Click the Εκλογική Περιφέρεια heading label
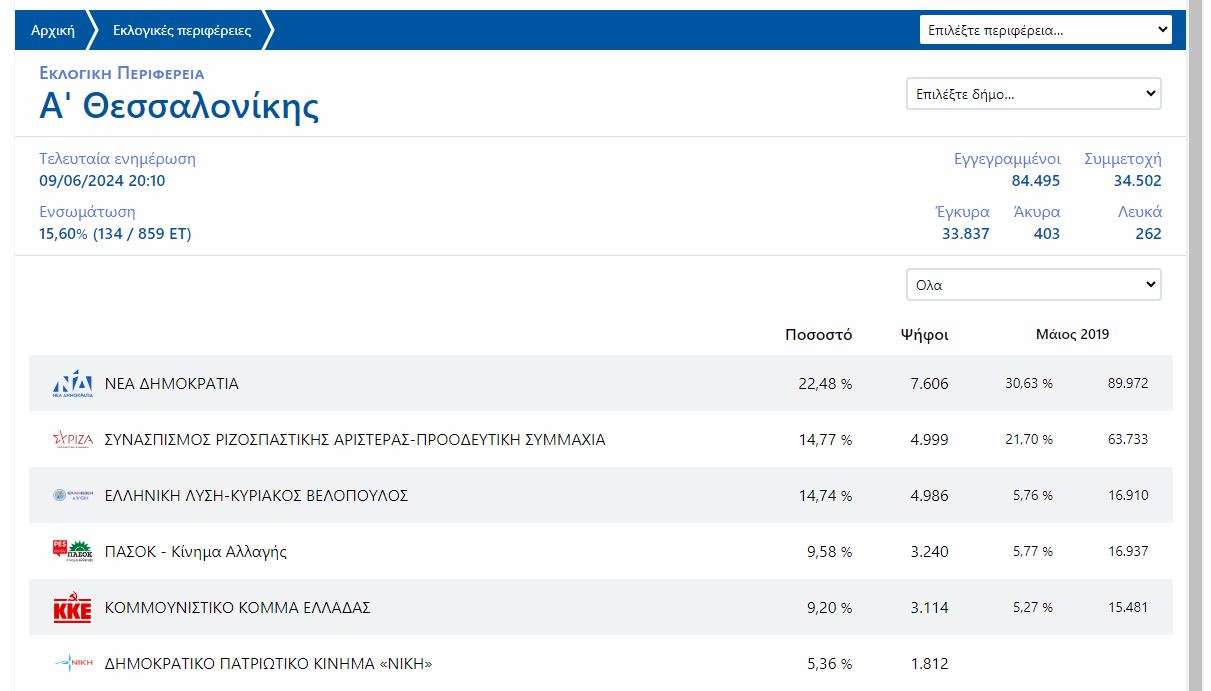The height and width of the screenshot is (691, 1211). pyautogui.click(x=122, y=73)
